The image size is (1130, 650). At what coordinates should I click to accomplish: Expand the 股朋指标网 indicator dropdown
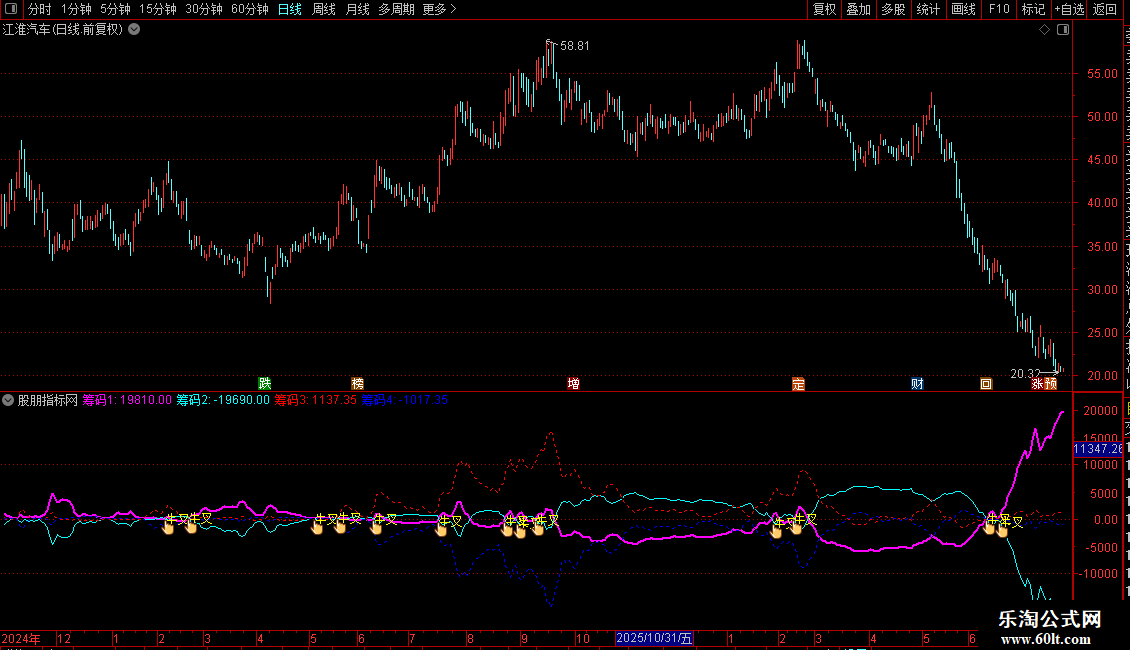[8, 400]
